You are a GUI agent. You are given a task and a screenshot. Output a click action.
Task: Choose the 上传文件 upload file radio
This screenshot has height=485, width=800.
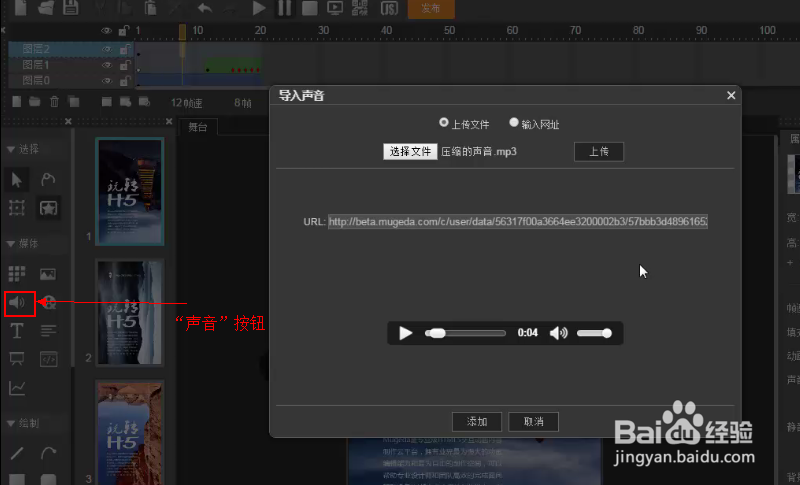click(444, 122)
